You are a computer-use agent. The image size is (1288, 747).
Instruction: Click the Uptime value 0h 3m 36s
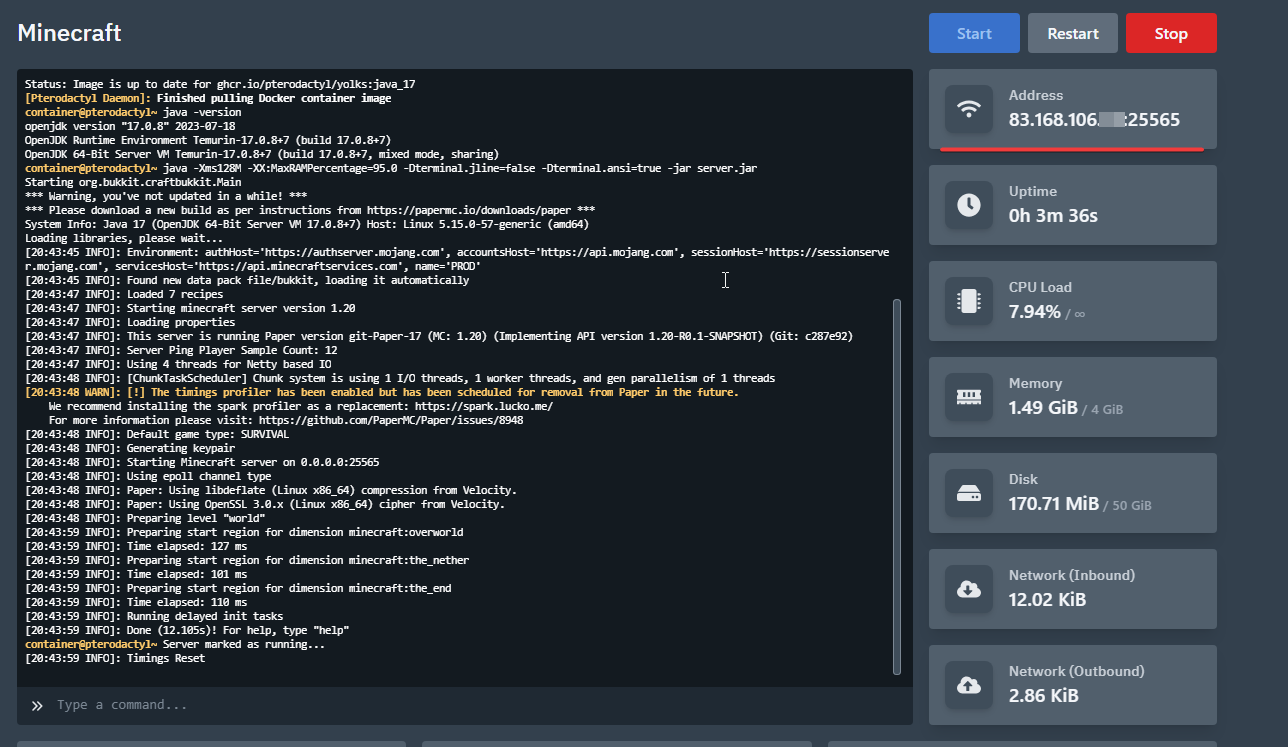[x=1052, y=216]
